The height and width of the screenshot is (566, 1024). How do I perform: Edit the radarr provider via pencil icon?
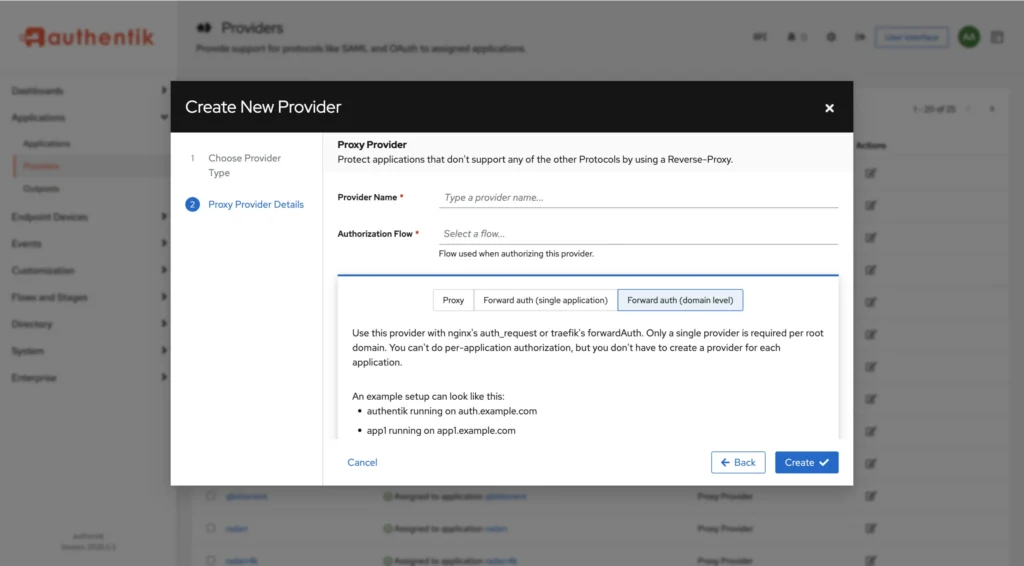coord(871,528)
